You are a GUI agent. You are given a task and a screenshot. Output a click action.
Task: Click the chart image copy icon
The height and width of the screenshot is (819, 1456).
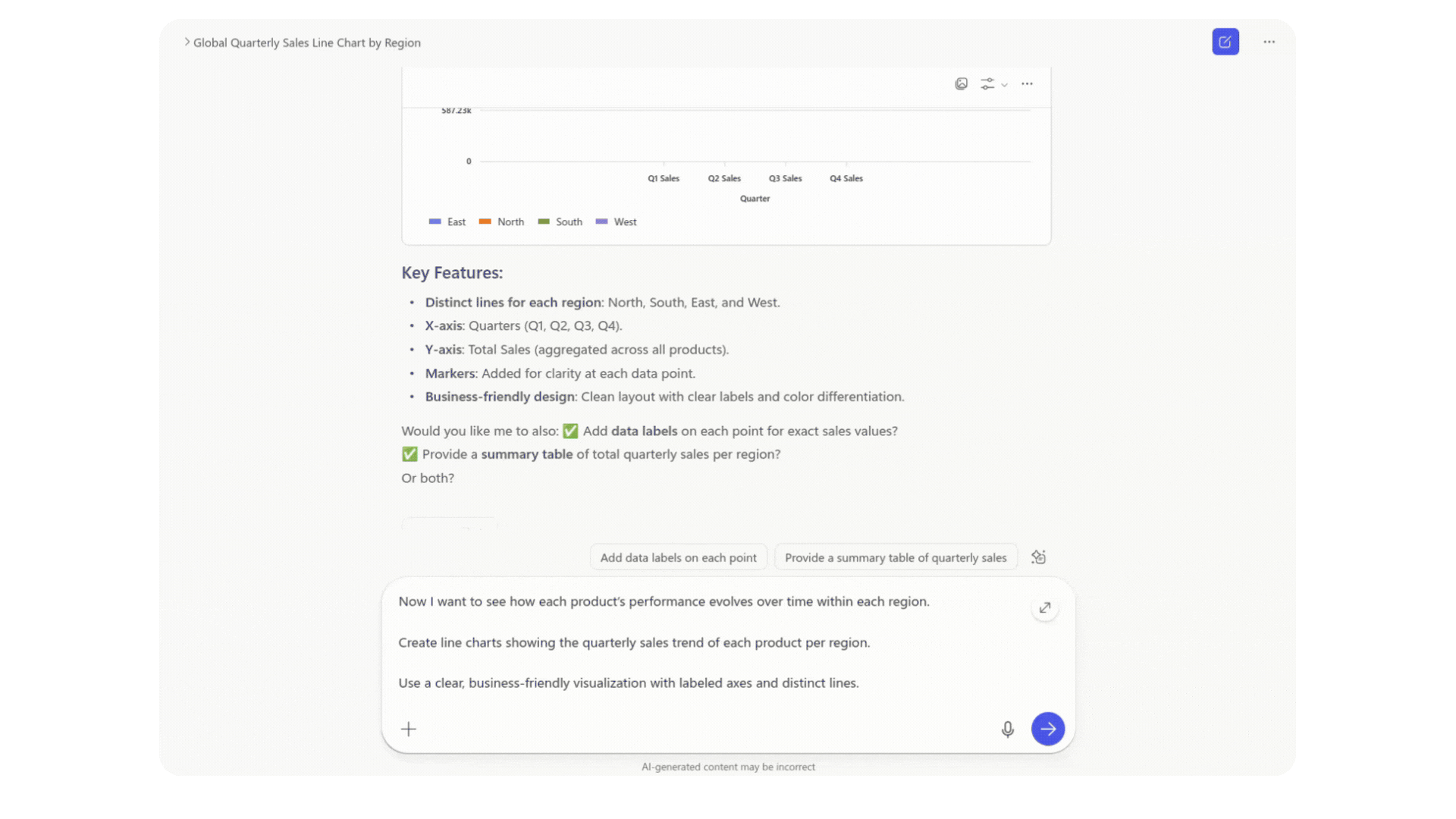(x=961, y=83)
